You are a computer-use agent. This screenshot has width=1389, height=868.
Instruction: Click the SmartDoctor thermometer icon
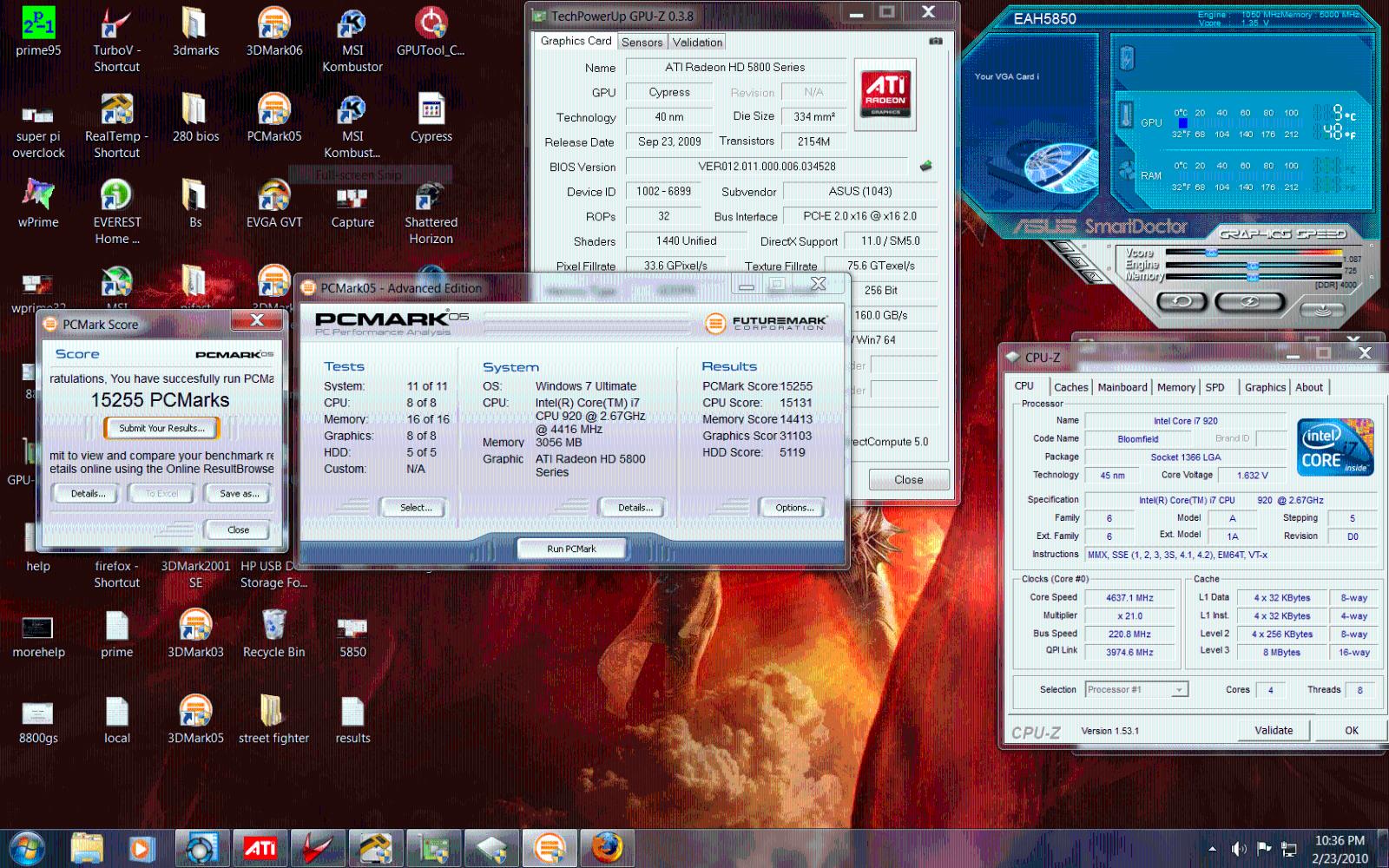tap(1126, 114)
